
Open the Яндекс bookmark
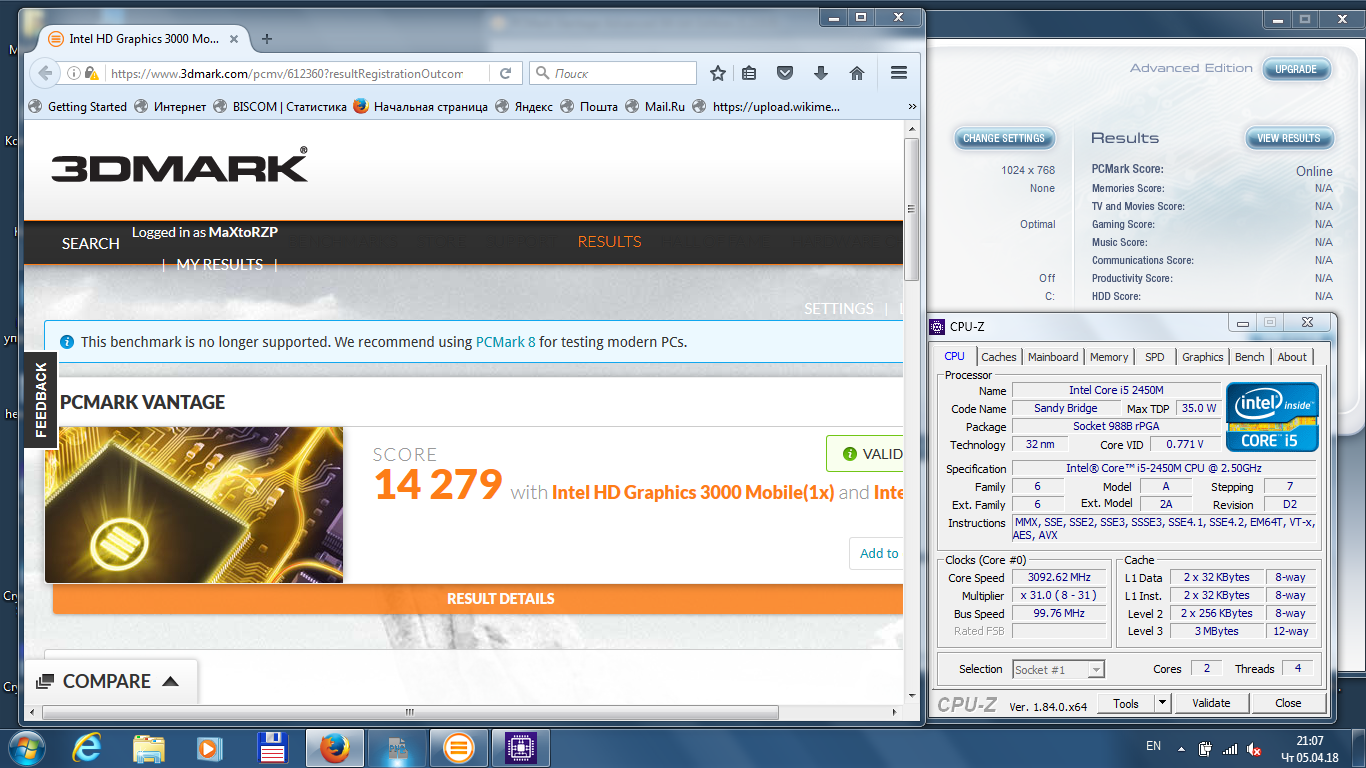click(x=524, y=107)
